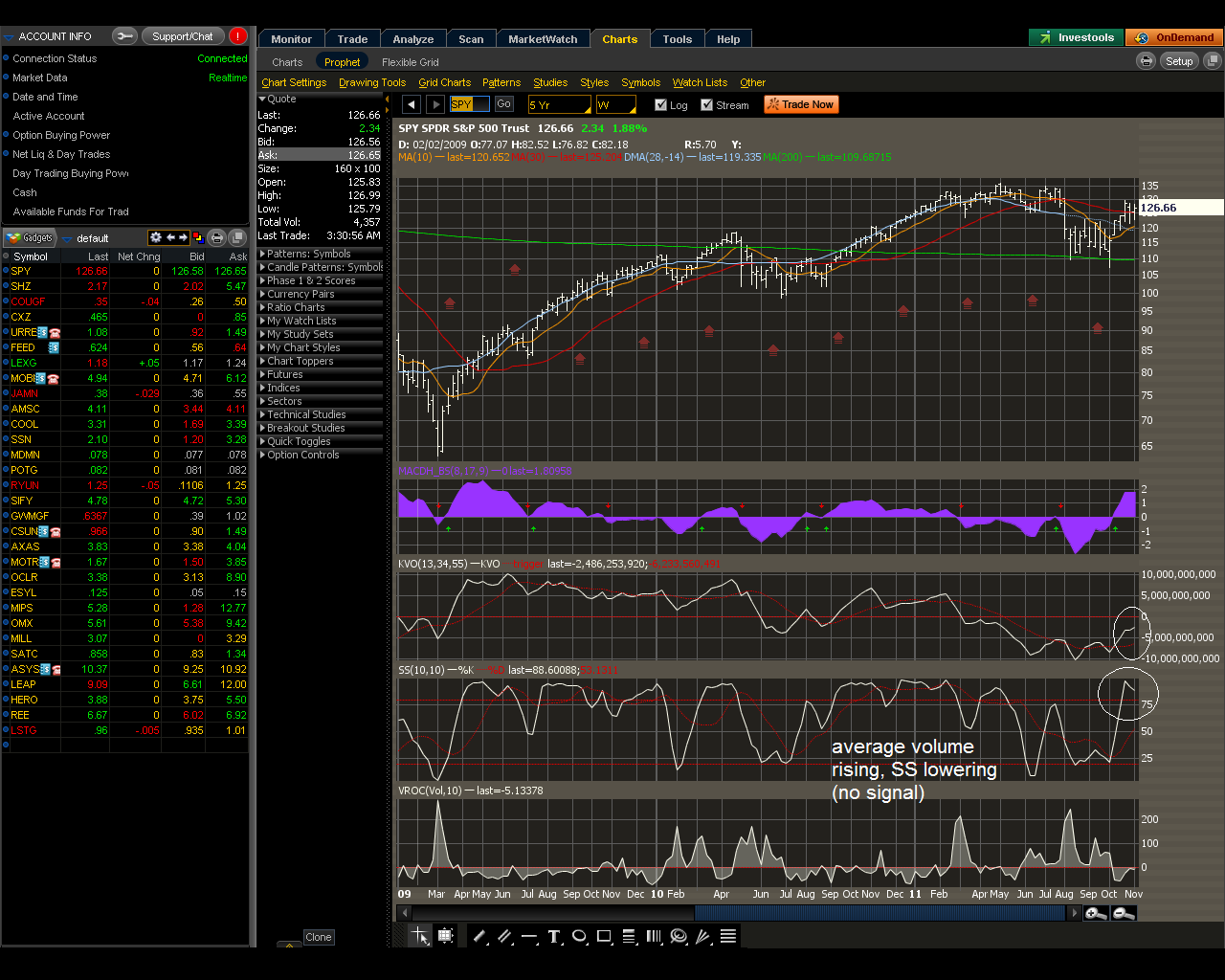This screenshot has height=980, width=1225.
Task: Select the text annotation tool
Action: [554, 936]
